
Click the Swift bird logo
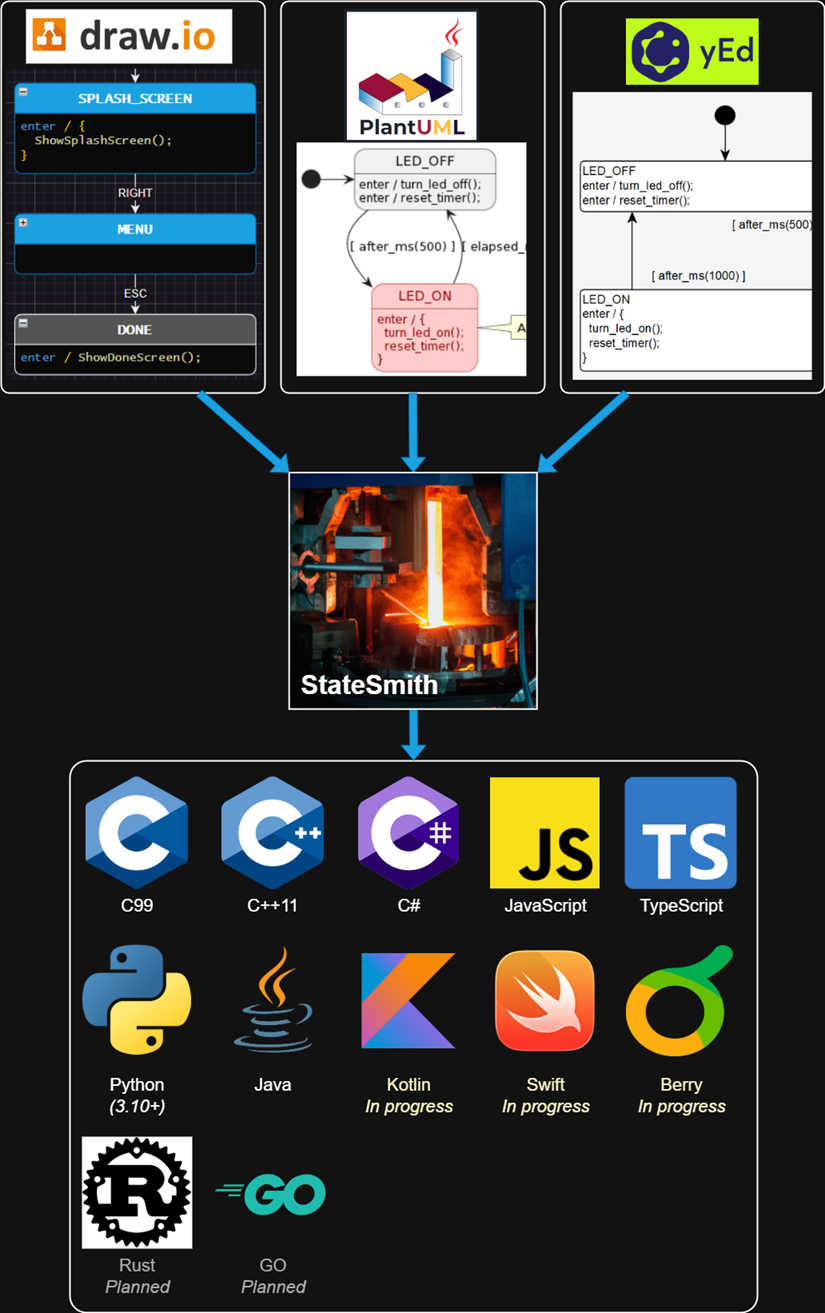tap(545, 1001)
